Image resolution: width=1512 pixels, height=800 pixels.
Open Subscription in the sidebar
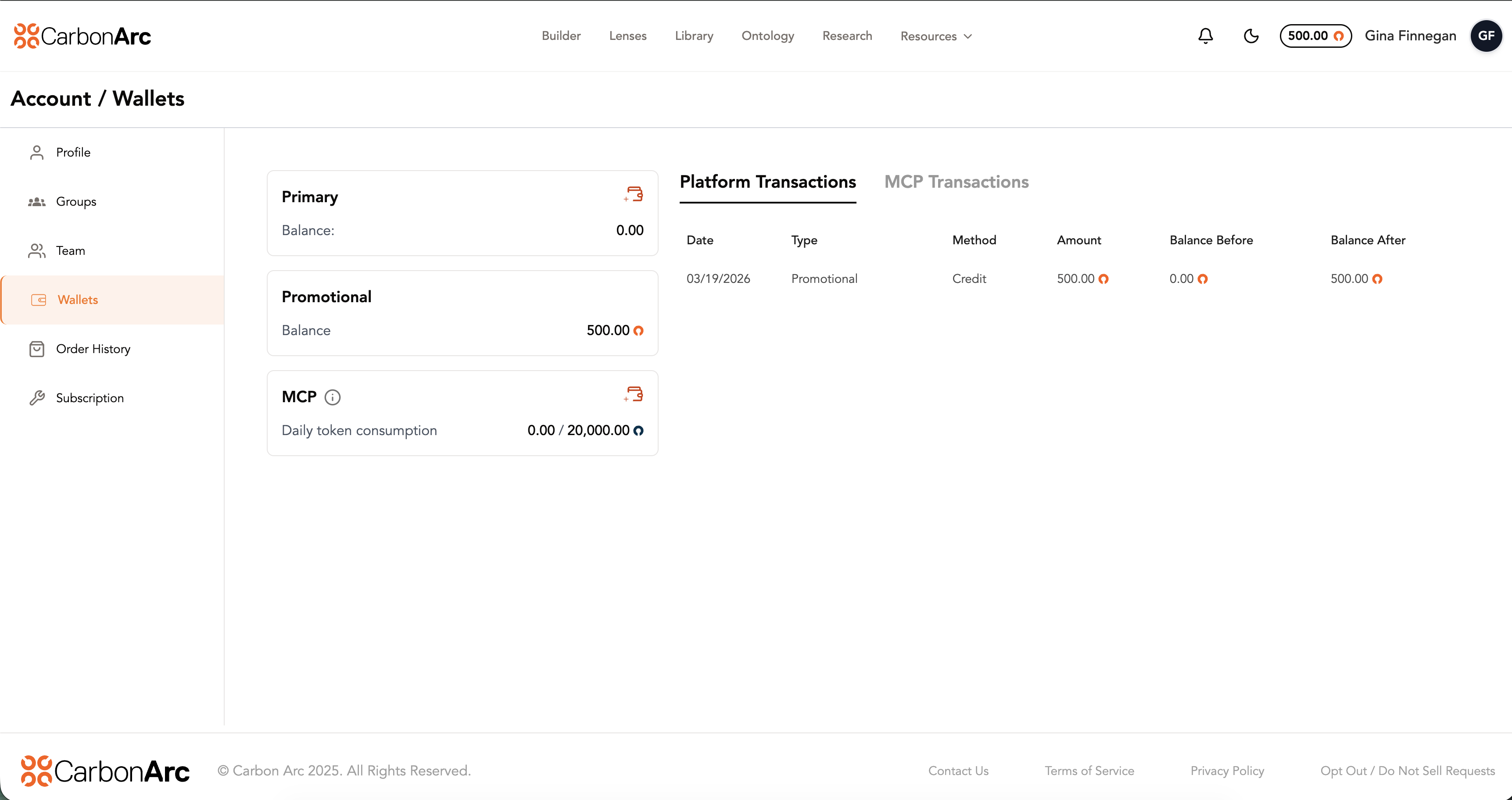[90, 398]
